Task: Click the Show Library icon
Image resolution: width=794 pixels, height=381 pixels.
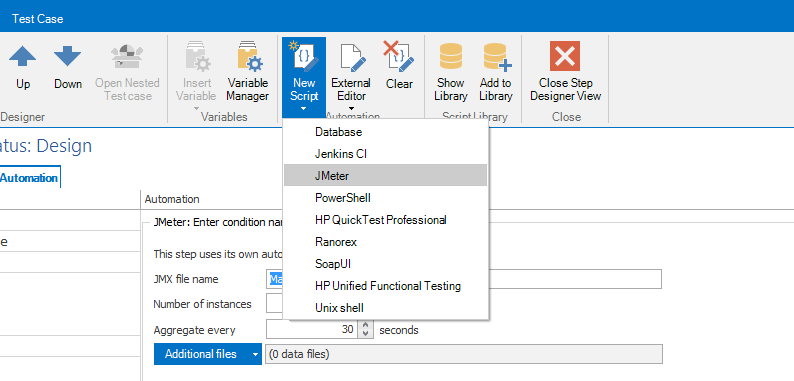Action: coord(451,57)
